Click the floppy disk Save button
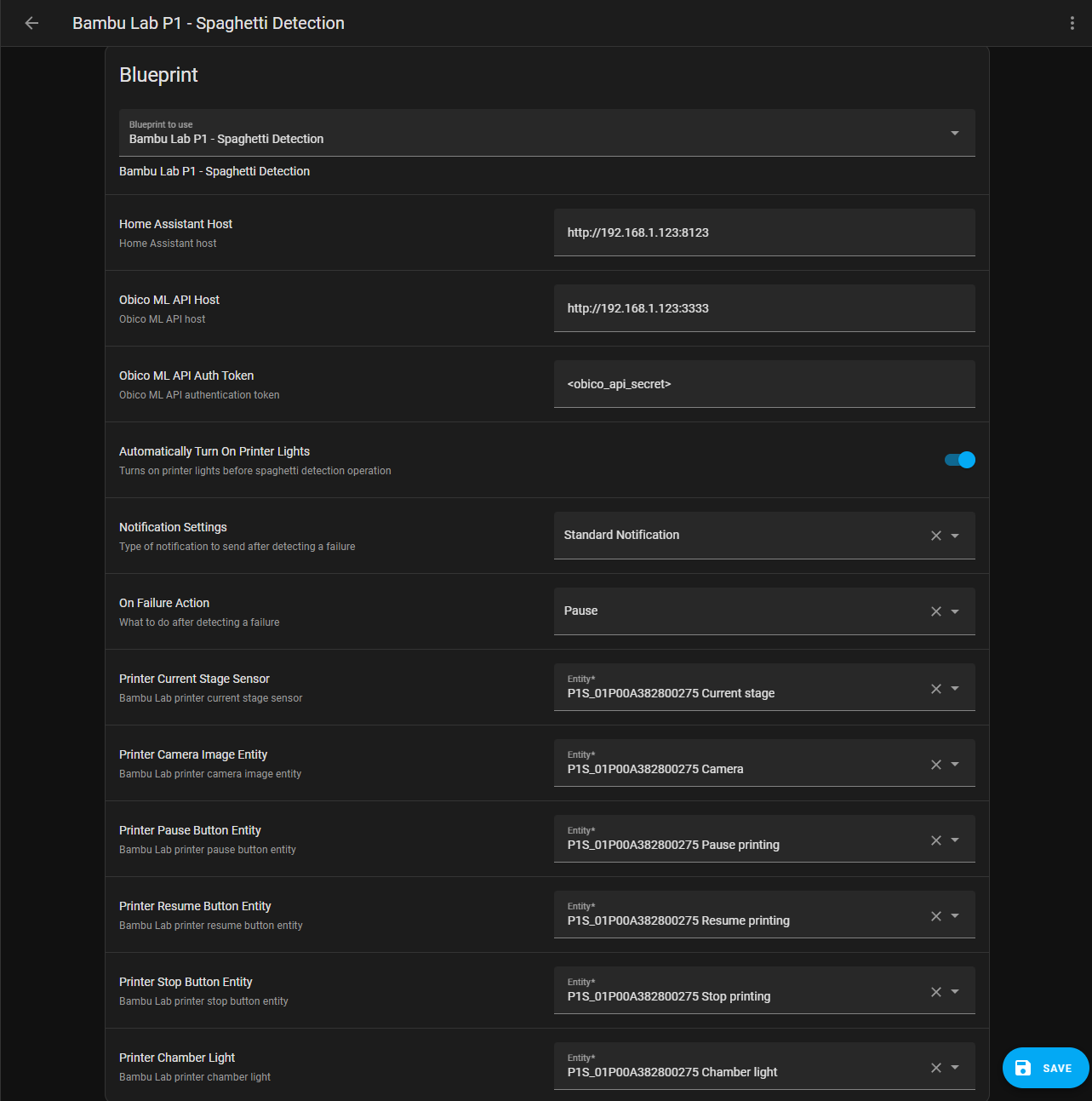Screen dimensions: 1092x1101 (x=1045, y=1068)
